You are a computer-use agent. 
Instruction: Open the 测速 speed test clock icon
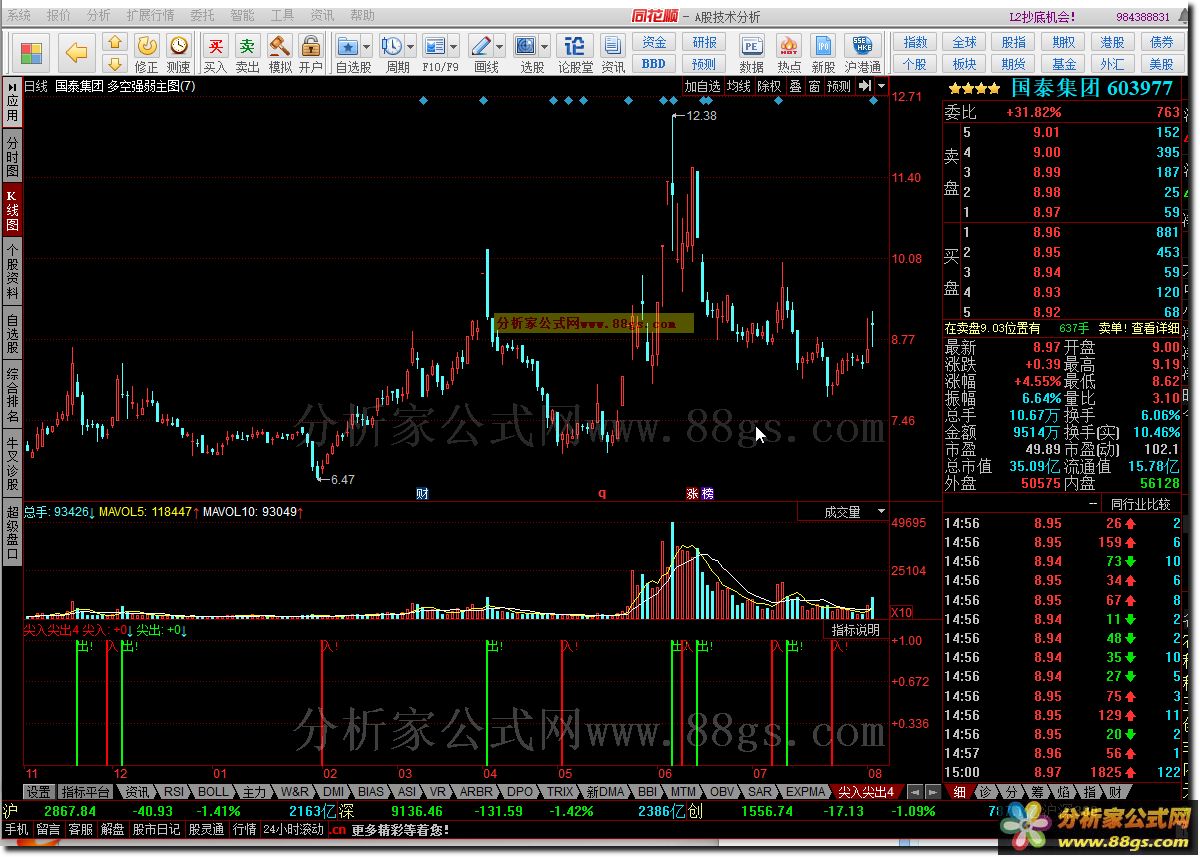pos(178,46)
